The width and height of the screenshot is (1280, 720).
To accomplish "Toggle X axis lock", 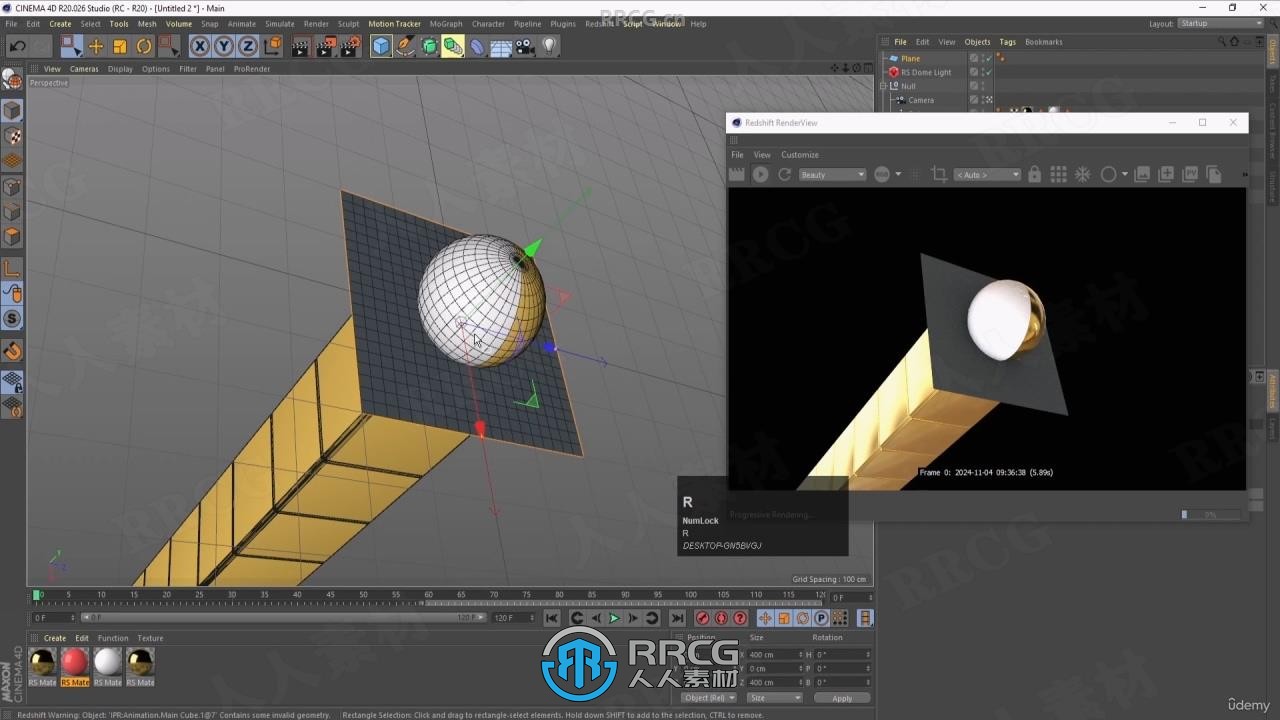I will coord(199,46).
